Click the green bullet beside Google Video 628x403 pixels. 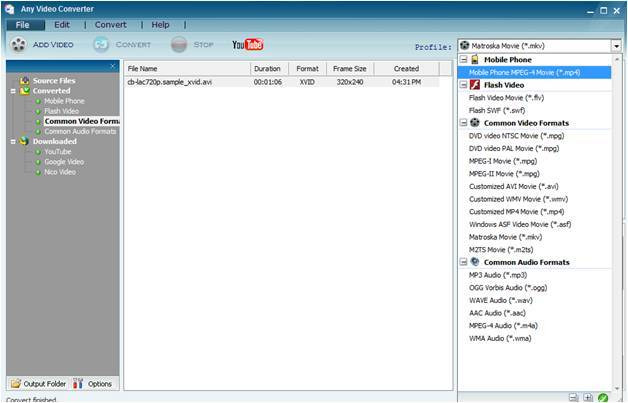(x=38, y=162)
